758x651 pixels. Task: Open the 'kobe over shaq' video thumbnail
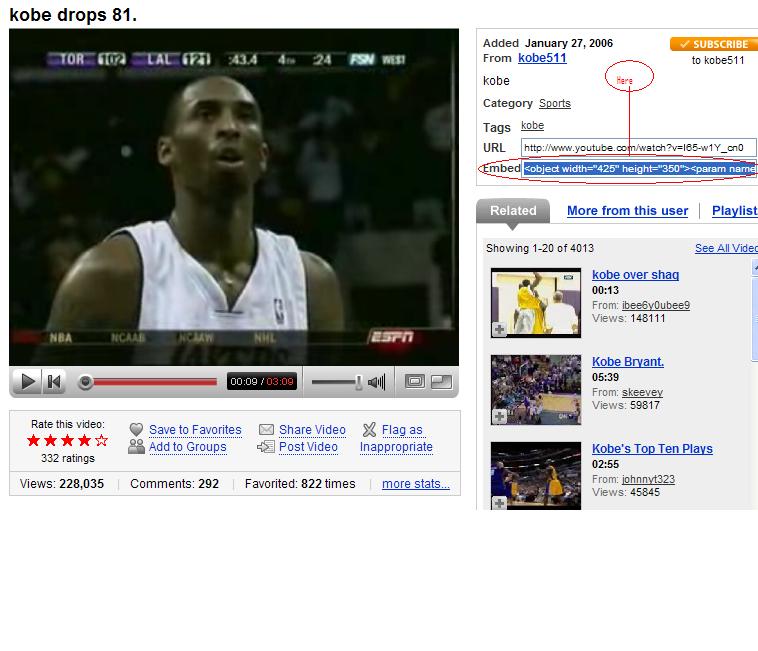[x=536, y=302]
